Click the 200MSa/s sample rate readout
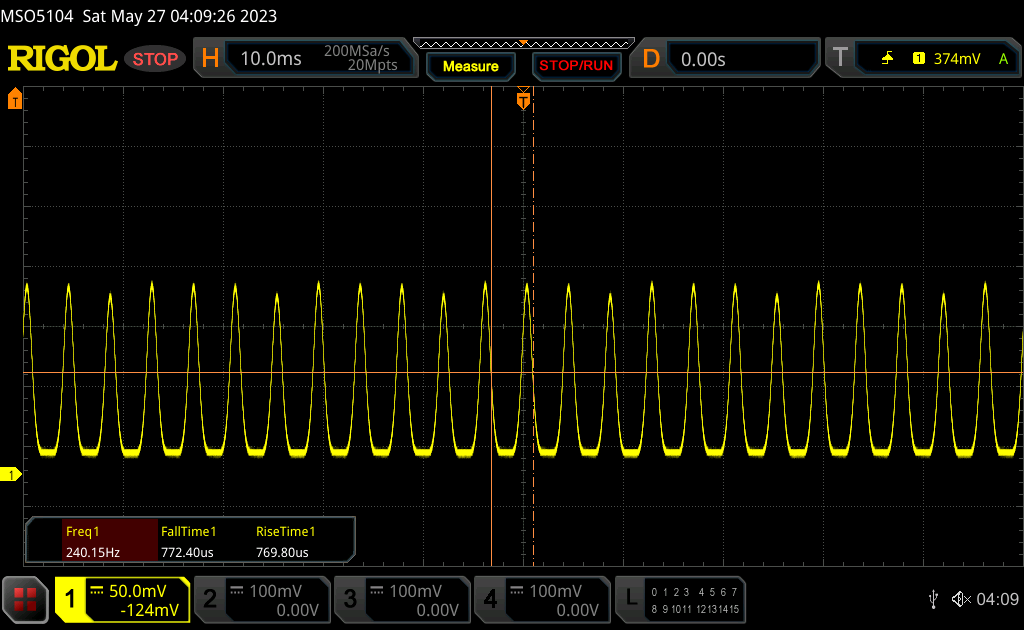This screenshot has height=630, width=1024. coord(357,51)
